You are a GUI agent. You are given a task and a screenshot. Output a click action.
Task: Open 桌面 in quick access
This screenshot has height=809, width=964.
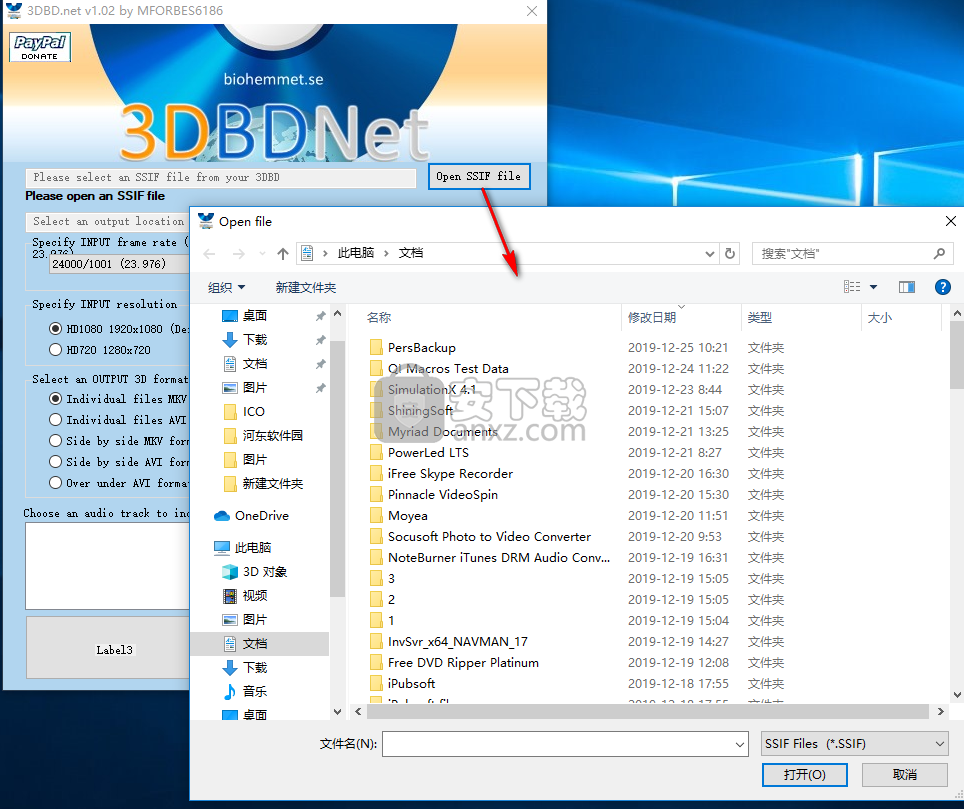click(x=255, y=315)
